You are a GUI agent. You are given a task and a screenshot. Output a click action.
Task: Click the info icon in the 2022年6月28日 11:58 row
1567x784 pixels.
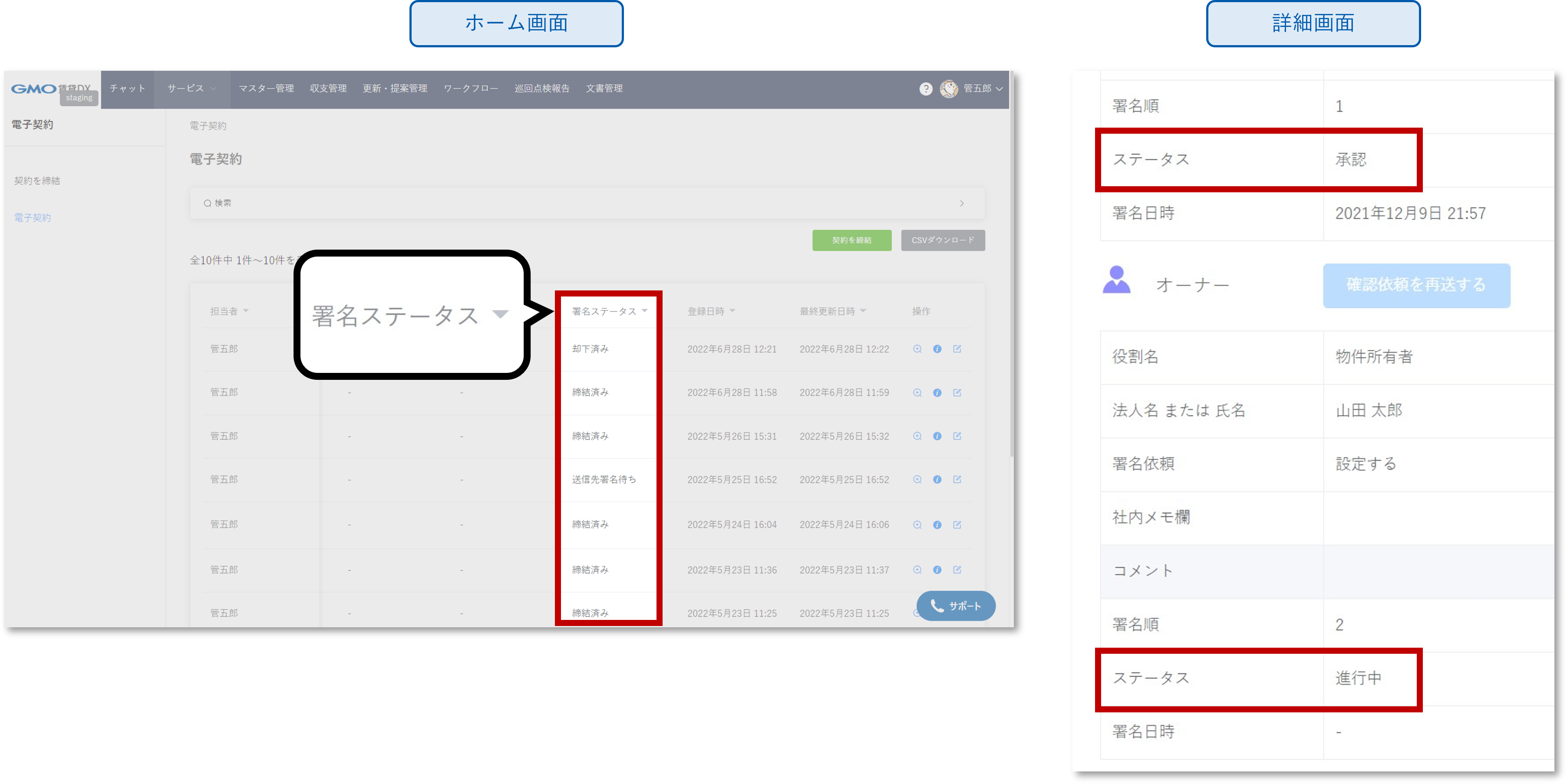click(x=937, y=393)
